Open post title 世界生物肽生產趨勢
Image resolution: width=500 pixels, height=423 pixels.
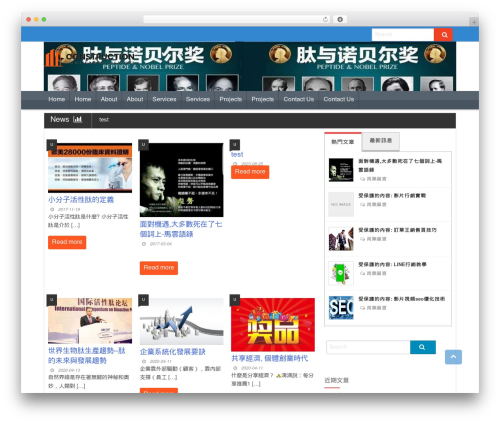pyautogui.click(x=87, y=355)
